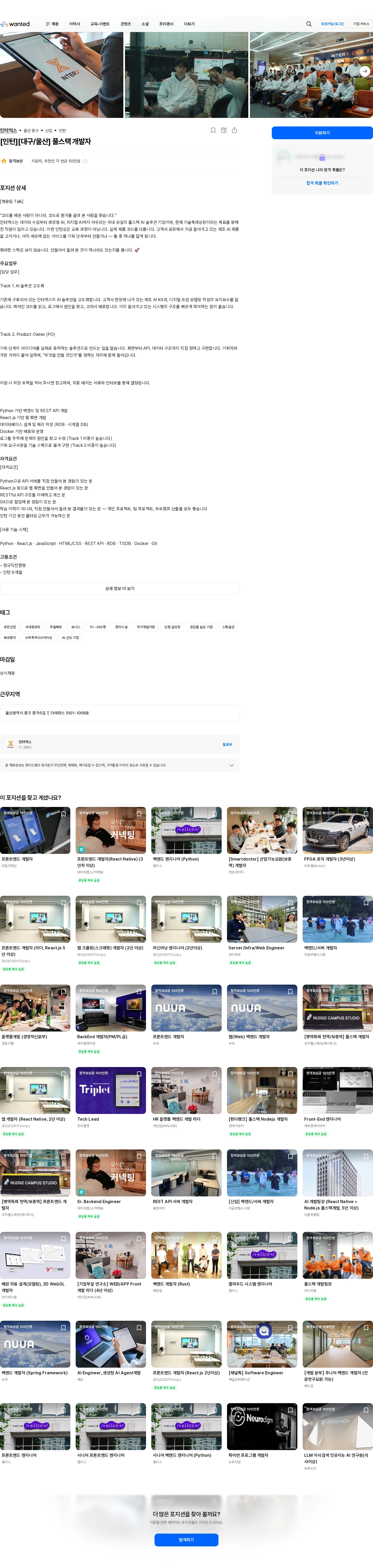Viewport: 373px width, 1568px height.
Task: Toggle bookmark on 시니어 프론트엔드 엔지니어 card
Action: [x=139, y=1410]
